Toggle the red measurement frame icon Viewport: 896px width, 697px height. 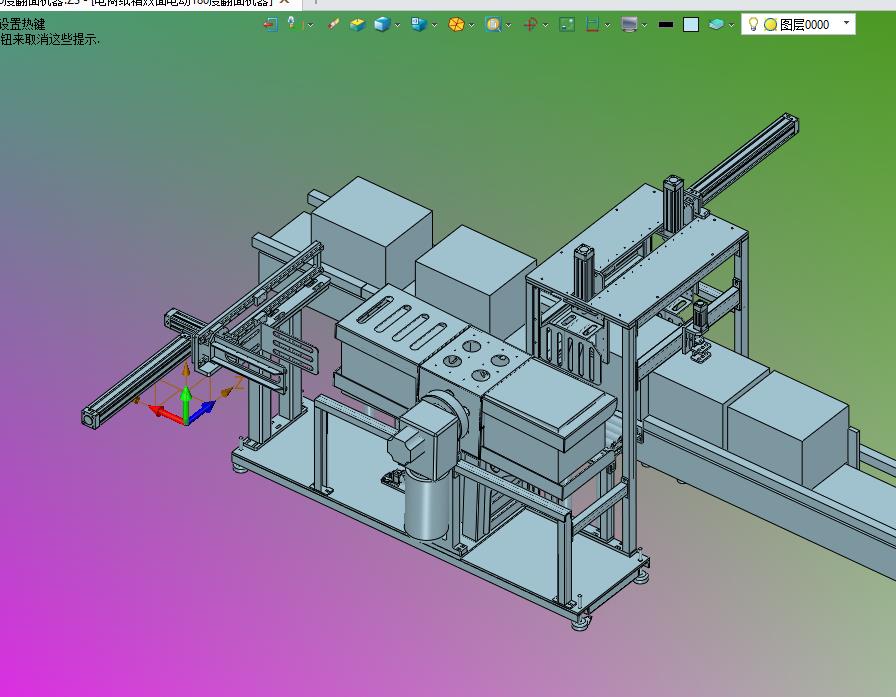(x=593, y=24)
